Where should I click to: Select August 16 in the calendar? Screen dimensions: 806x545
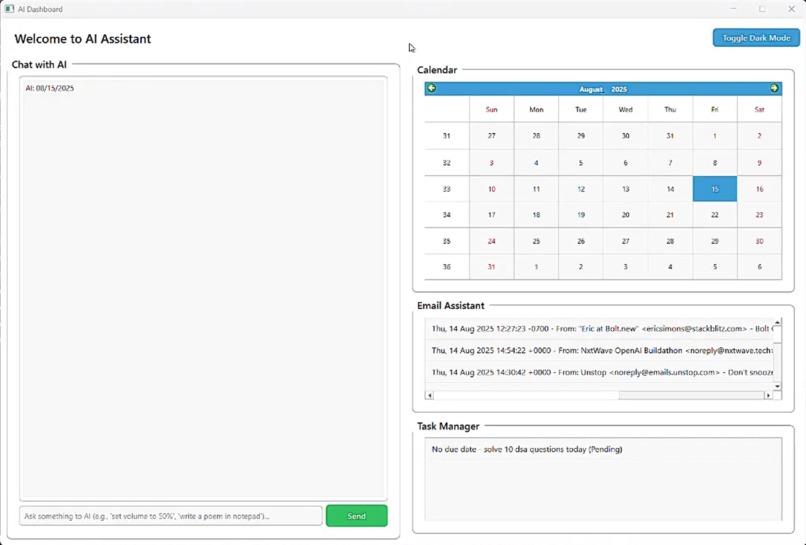point(759,189)
